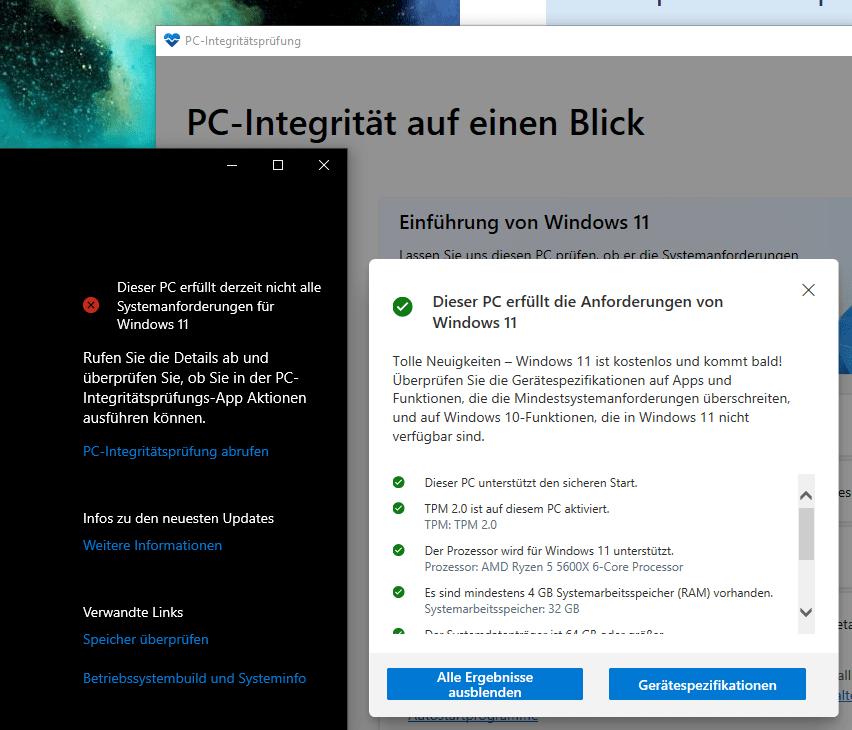
Task: Maximize the black settings window
Action: (278, 165)
